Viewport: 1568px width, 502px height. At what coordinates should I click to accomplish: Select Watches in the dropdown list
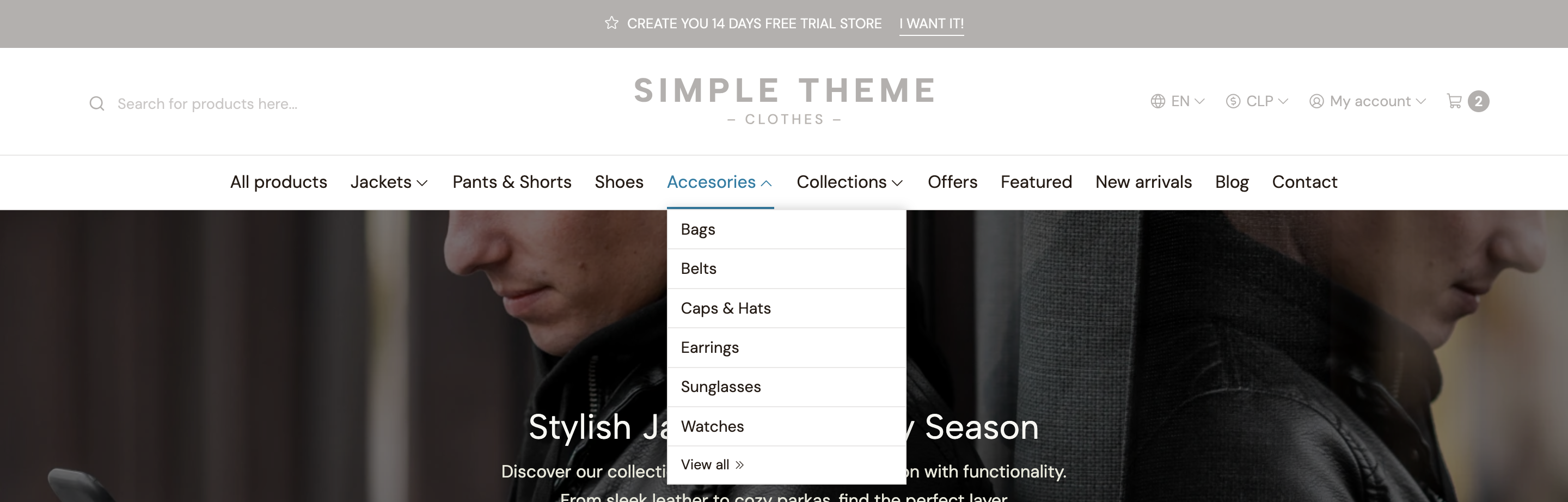coord(712,426)
